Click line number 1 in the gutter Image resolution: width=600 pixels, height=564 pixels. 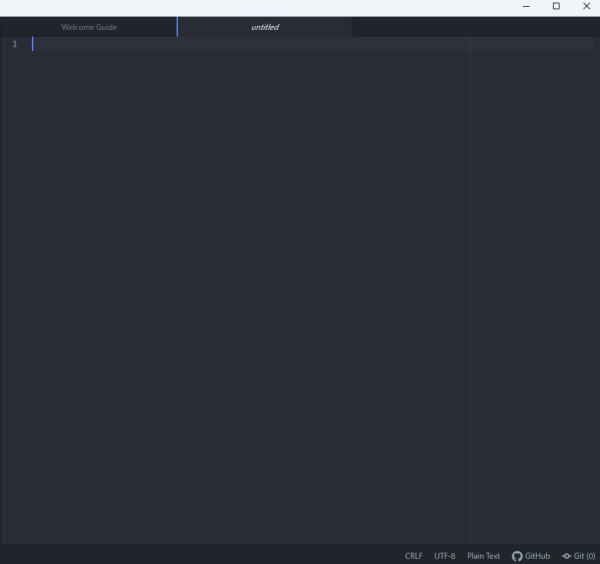click(15, 44)
